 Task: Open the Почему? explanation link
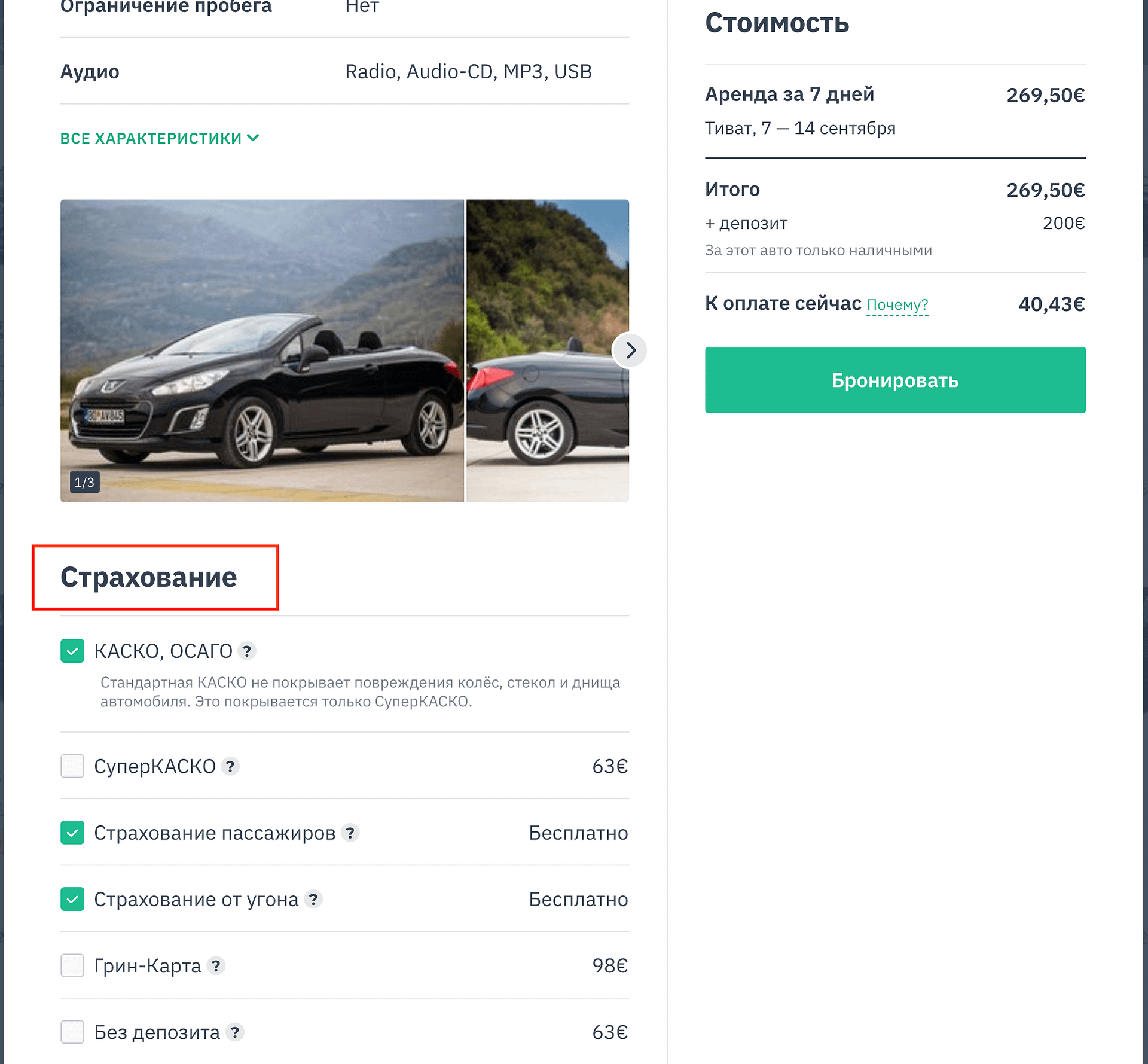click(x=897, y=305)
